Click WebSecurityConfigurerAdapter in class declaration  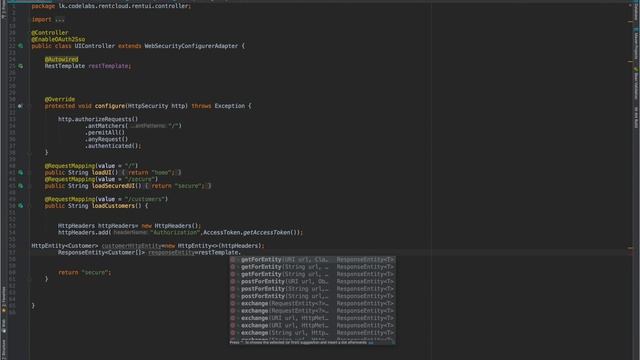191,46
